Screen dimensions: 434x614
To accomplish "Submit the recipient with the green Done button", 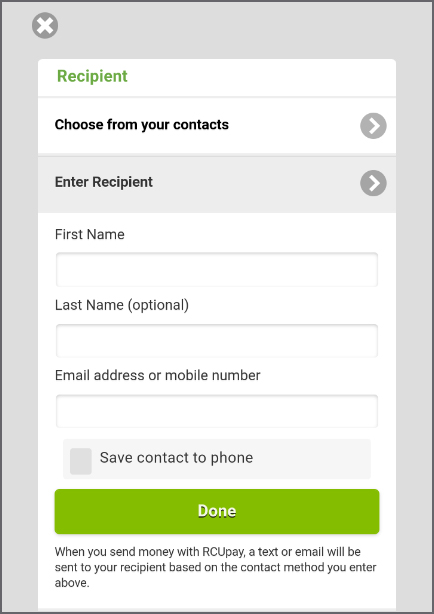I will (217, 511).
